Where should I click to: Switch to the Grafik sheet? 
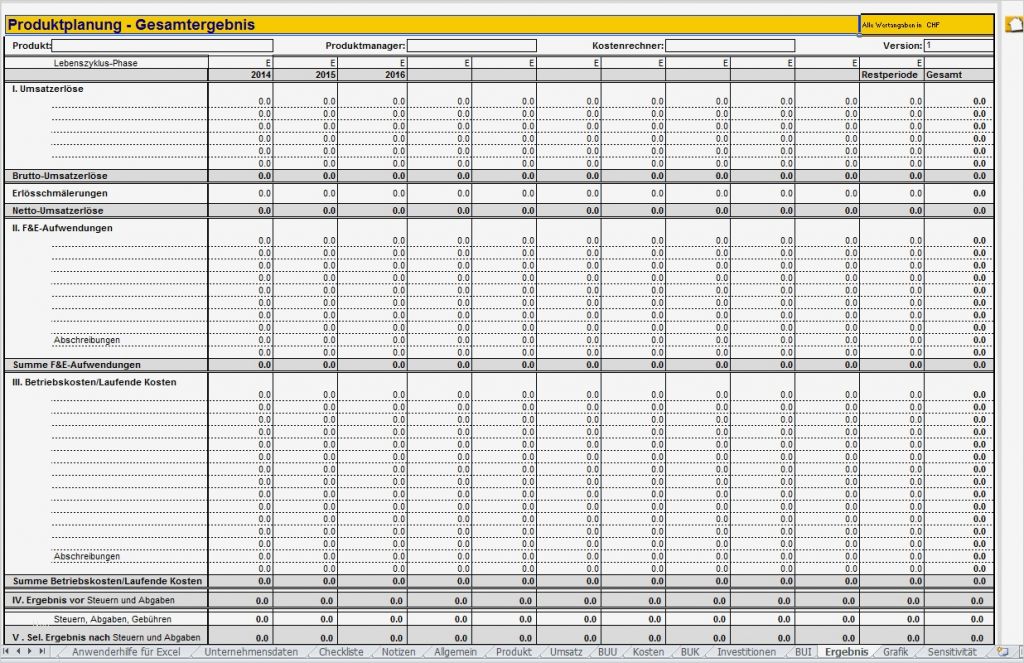(x=895, y=652)
